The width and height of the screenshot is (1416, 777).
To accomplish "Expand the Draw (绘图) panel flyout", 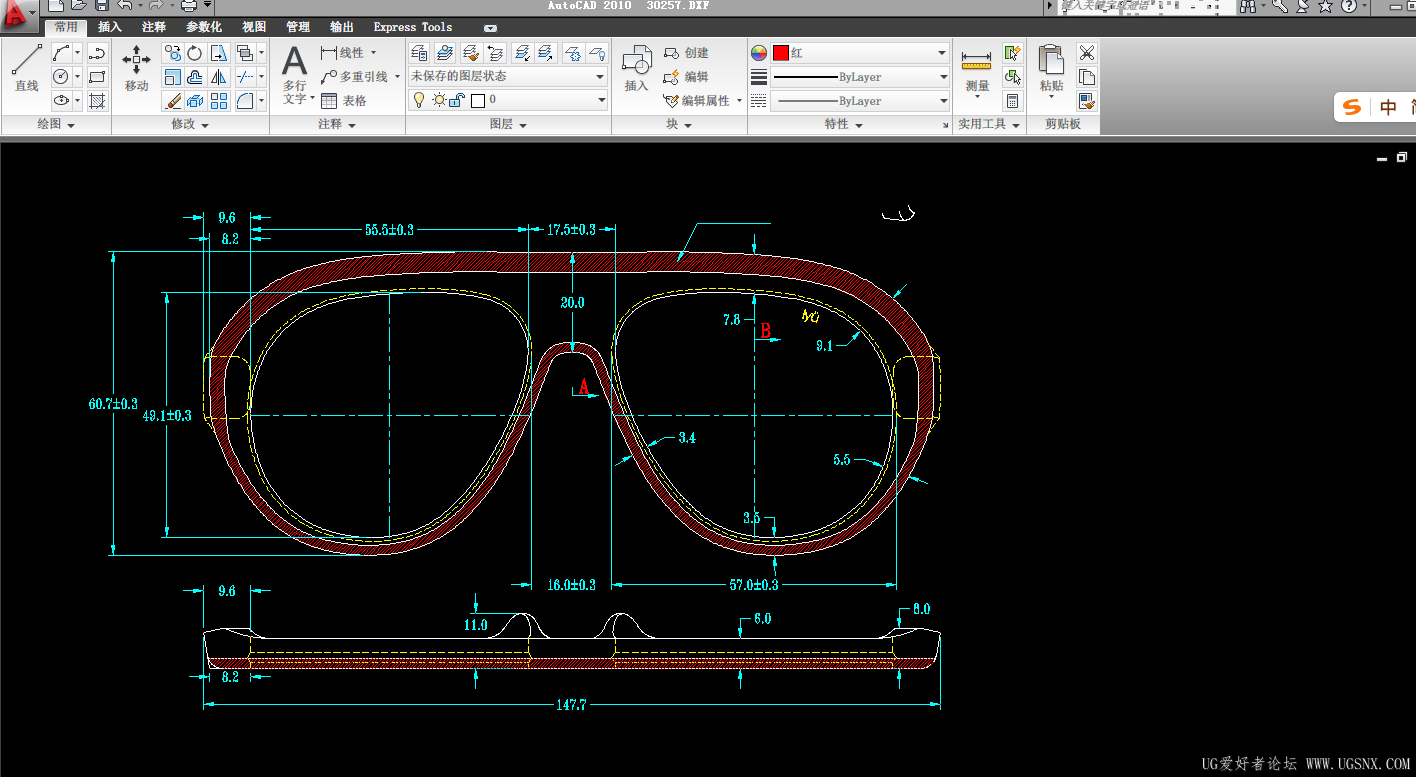I will click(x=56, y=125).
